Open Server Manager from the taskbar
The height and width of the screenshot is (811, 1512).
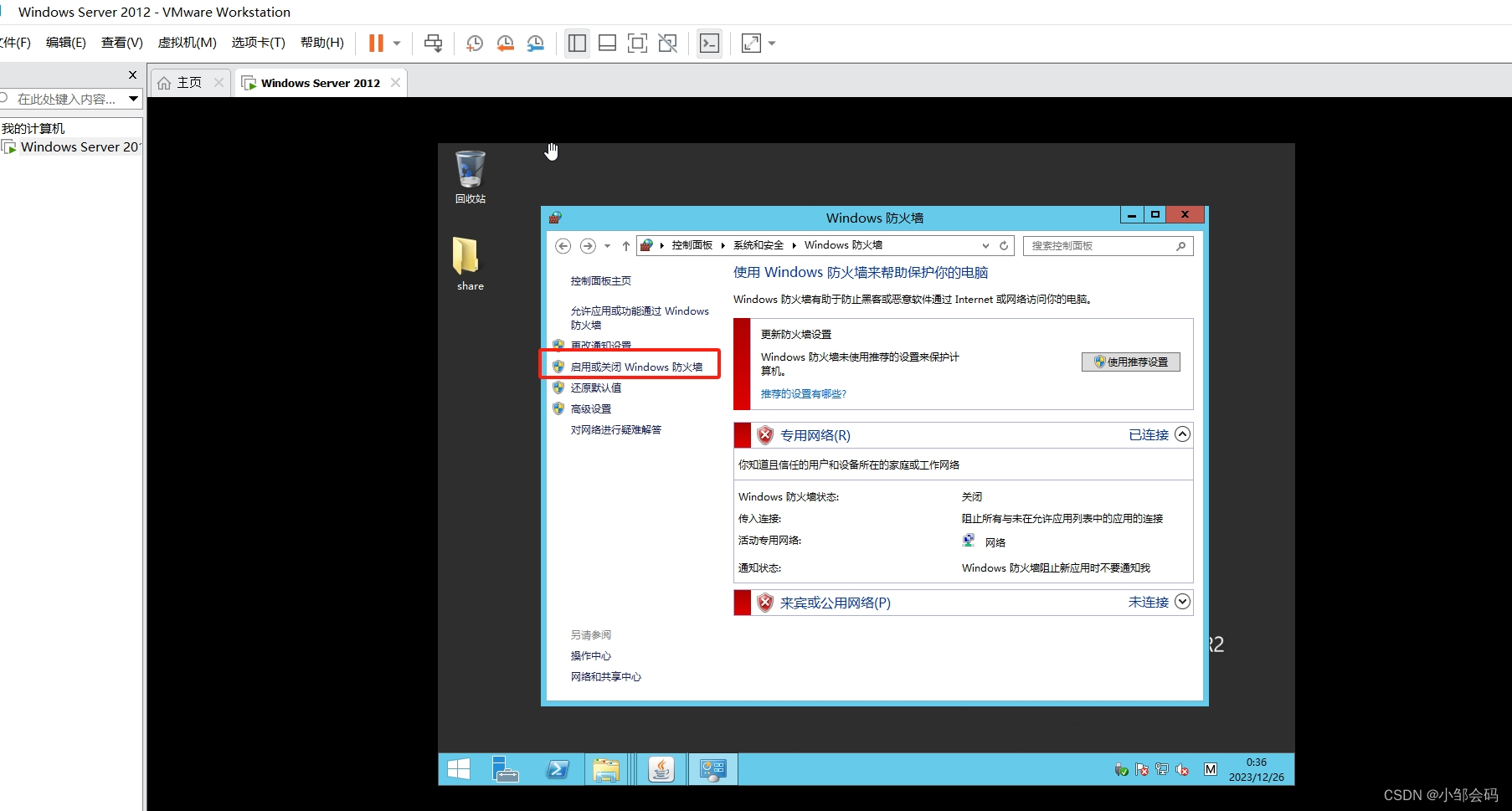click(x=505, y=769)
